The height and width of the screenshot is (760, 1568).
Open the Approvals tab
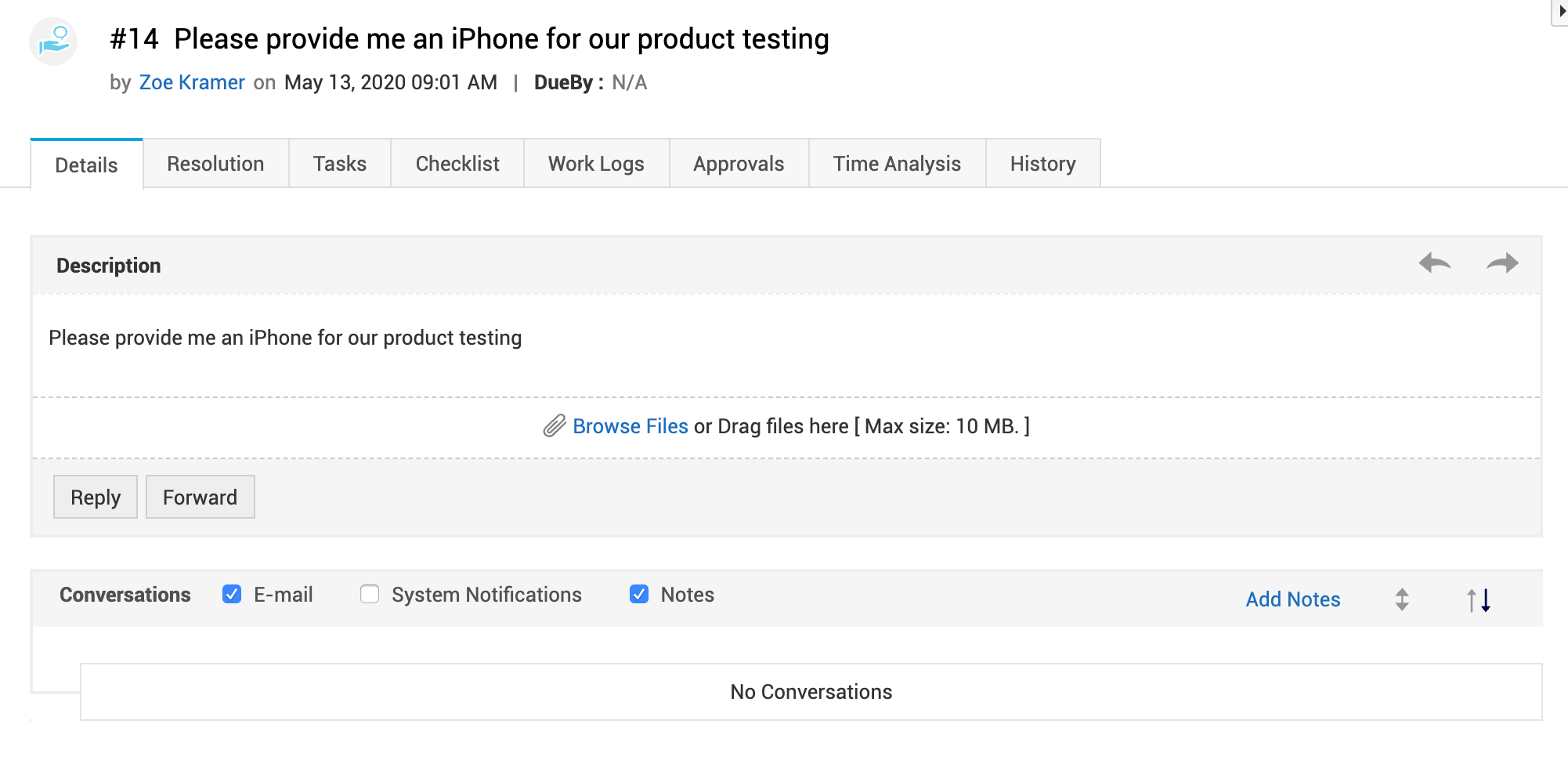click(x=739, y=164)
